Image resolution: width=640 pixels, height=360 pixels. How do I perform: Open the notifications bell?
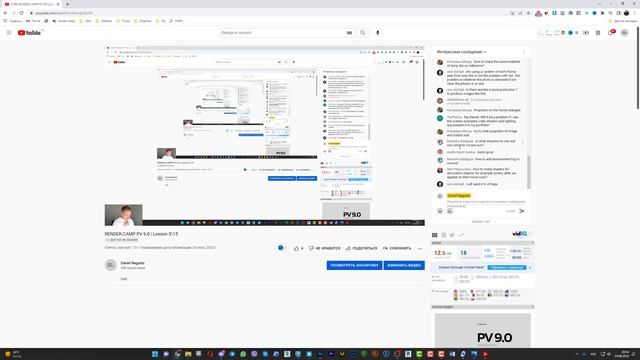tap(611, 32)
